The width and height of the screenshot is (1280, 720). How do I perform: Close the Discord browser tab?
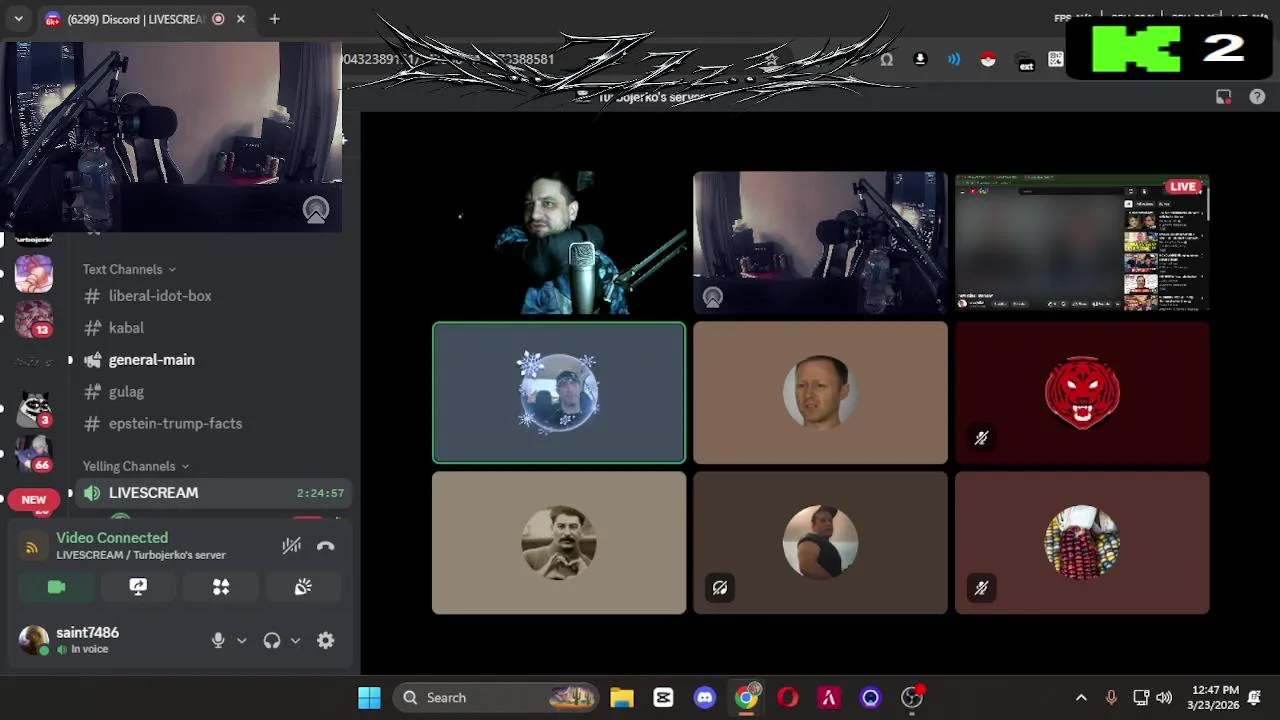coord(241,19)
